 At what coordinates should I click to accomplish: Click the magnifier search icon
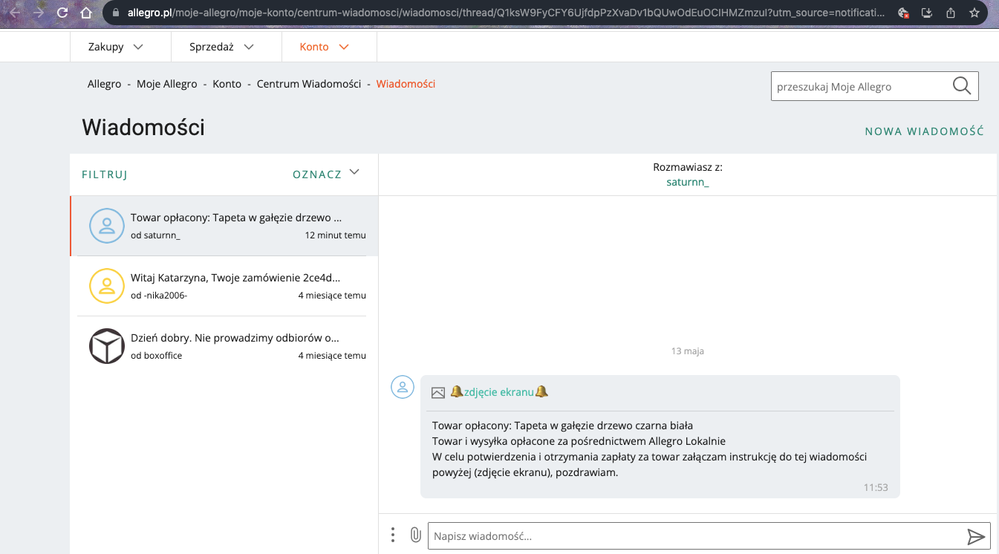[962, 85]
